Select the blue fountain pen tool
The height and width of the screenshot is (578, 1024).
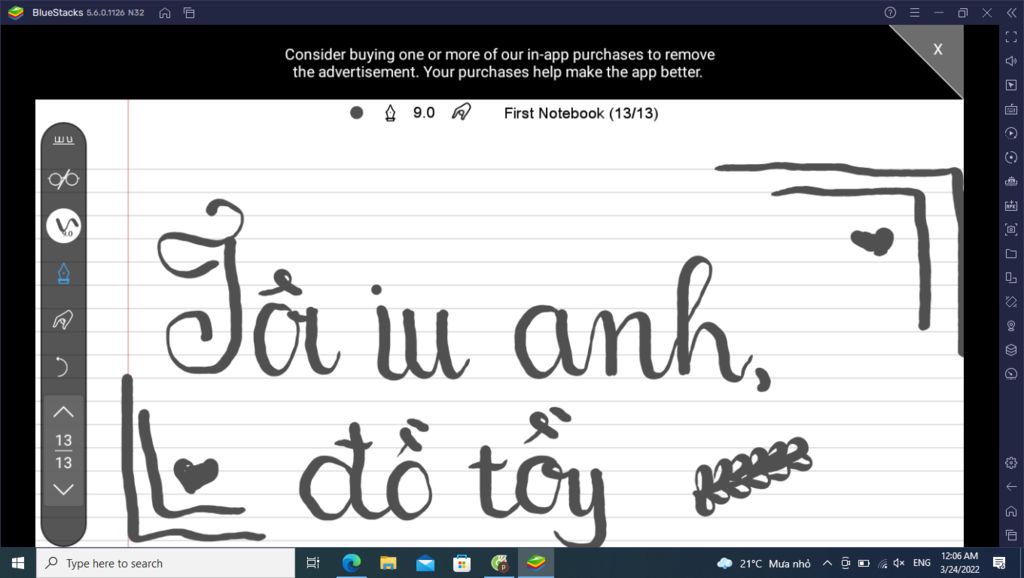63,273
